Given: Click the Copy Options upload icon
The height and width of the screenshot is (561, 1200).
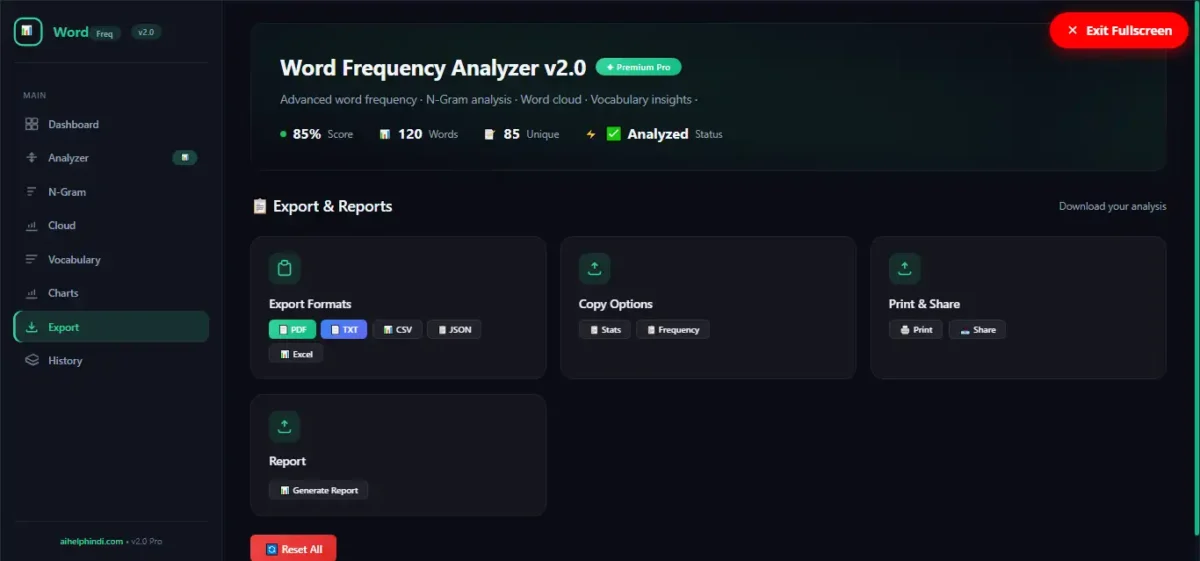Looking at the screenshot, I should click(x=594, y=268).
